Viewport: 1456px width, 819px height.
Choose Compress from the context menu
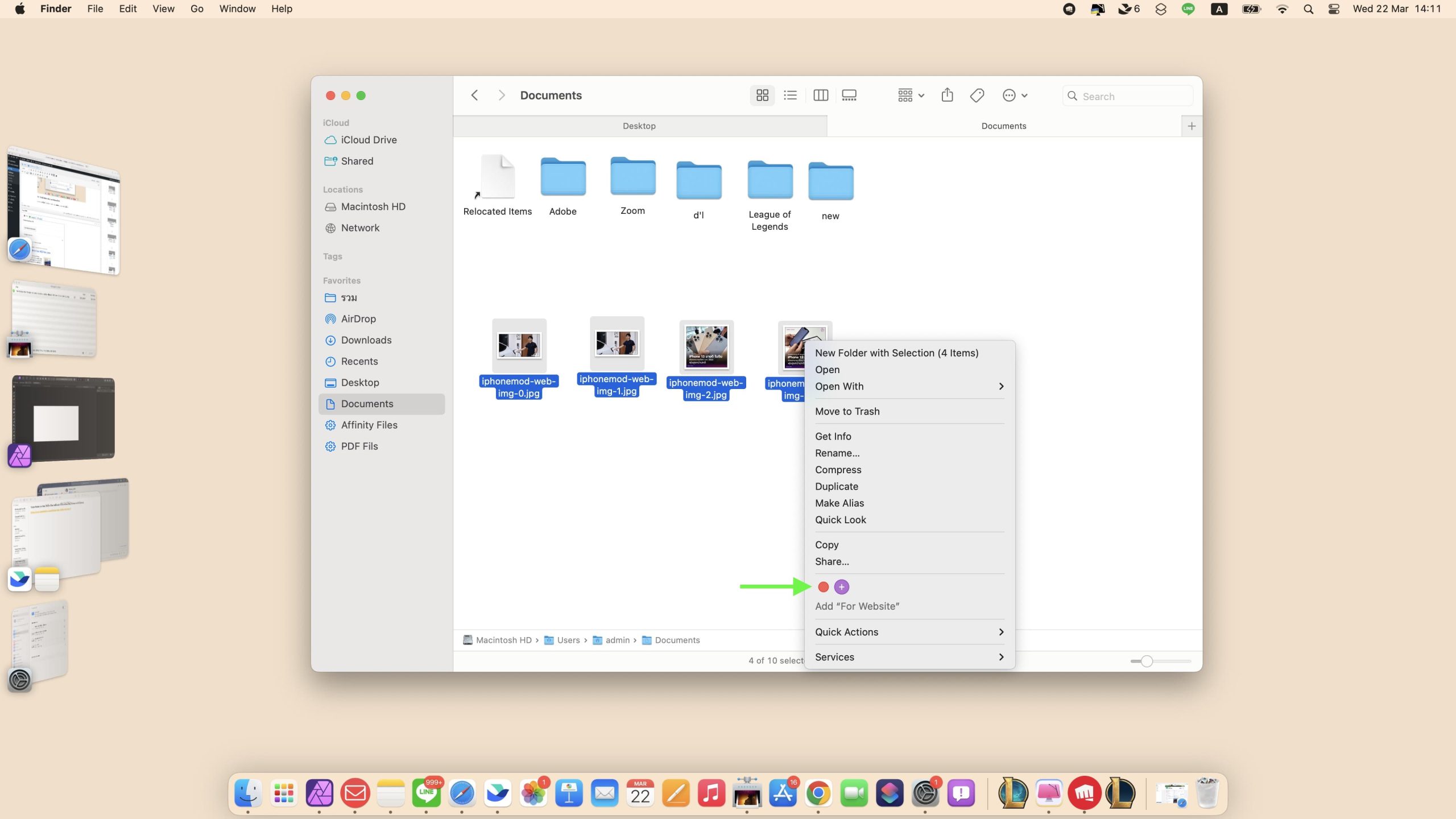(x=838, y=470)
